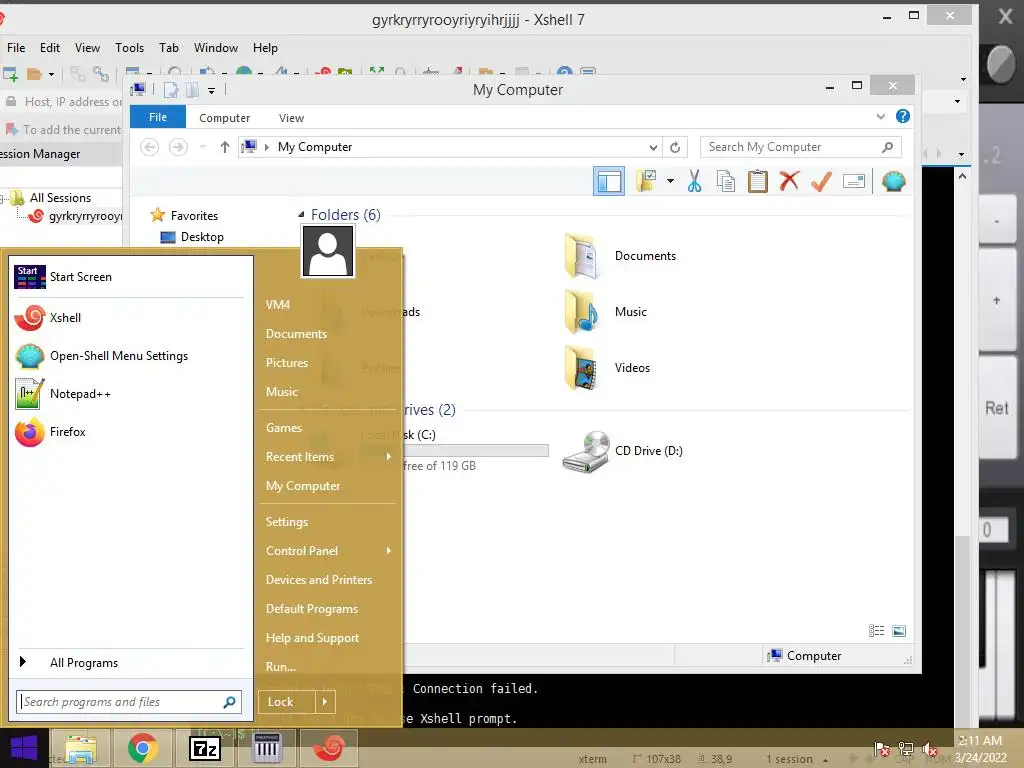Expand the address bar history dropdown
The image size is (1024, 768).
tap(652, 148)
